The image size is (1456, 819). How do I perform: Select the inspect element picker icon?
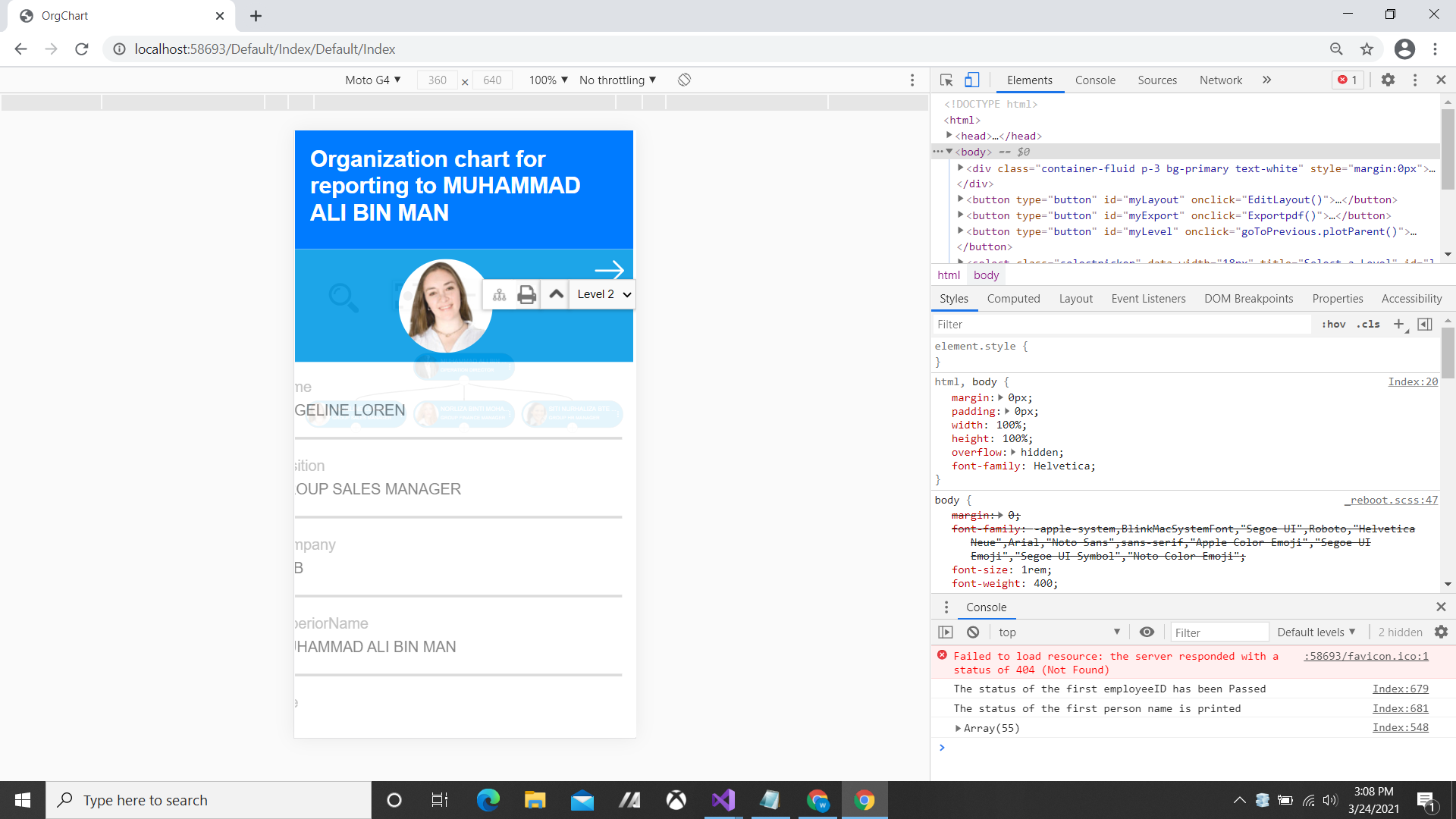pyautogui.click(x=946, y=80)
